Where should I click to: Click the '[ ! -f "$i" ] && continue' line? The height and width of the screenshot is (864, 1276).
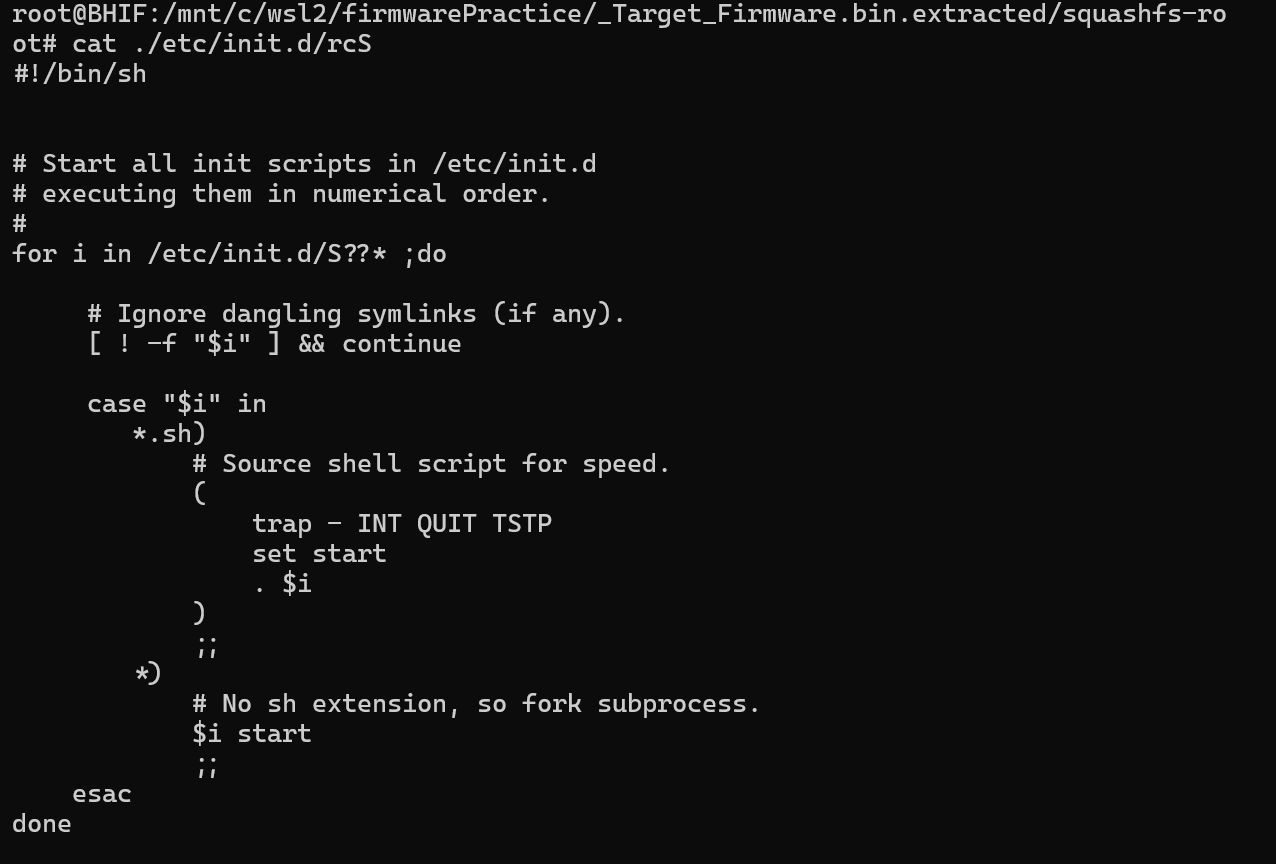[x=275, y=344]
